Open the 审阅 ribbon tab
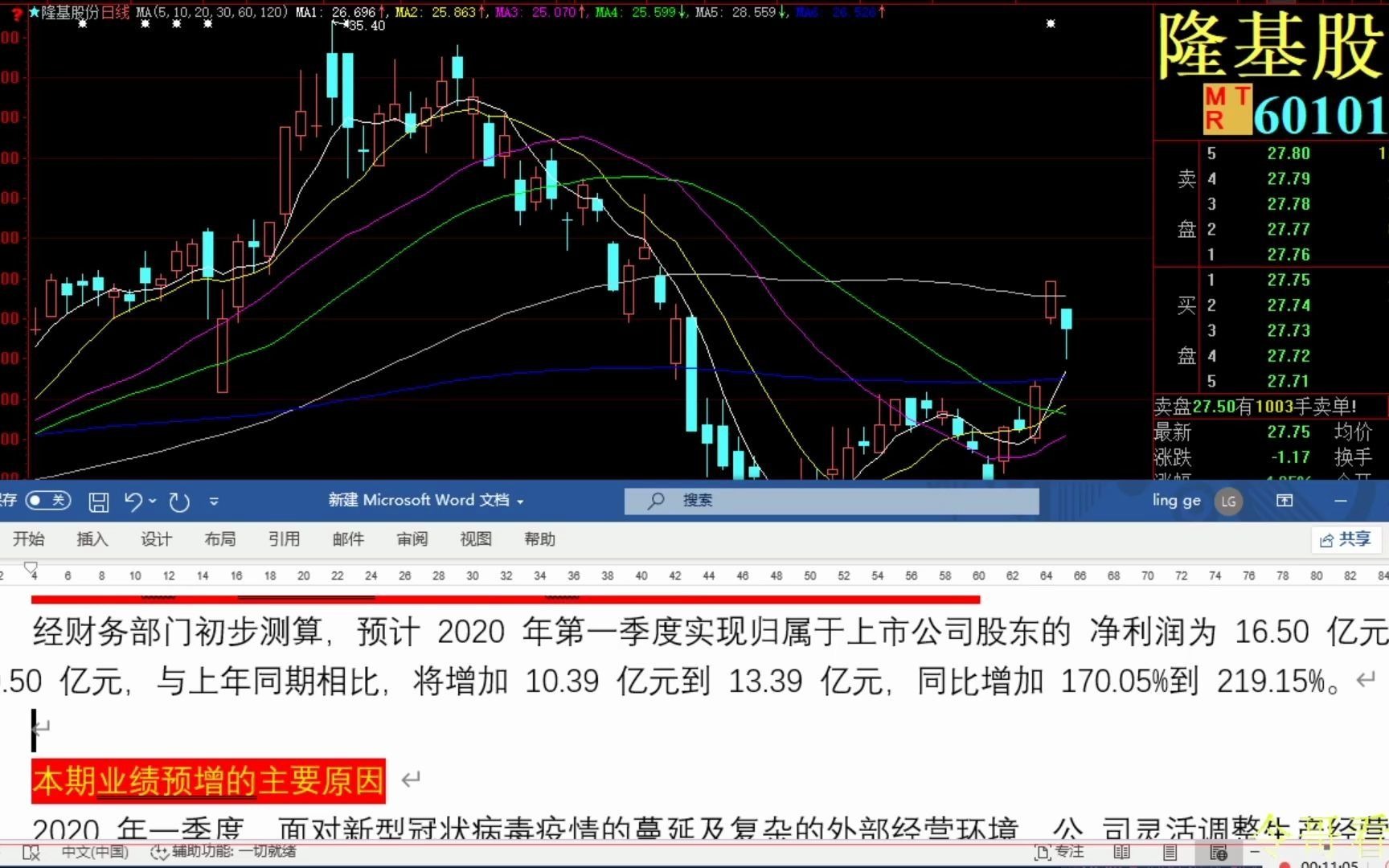Viewport: 1389px width, 868px height. click(x=412, y=539)
